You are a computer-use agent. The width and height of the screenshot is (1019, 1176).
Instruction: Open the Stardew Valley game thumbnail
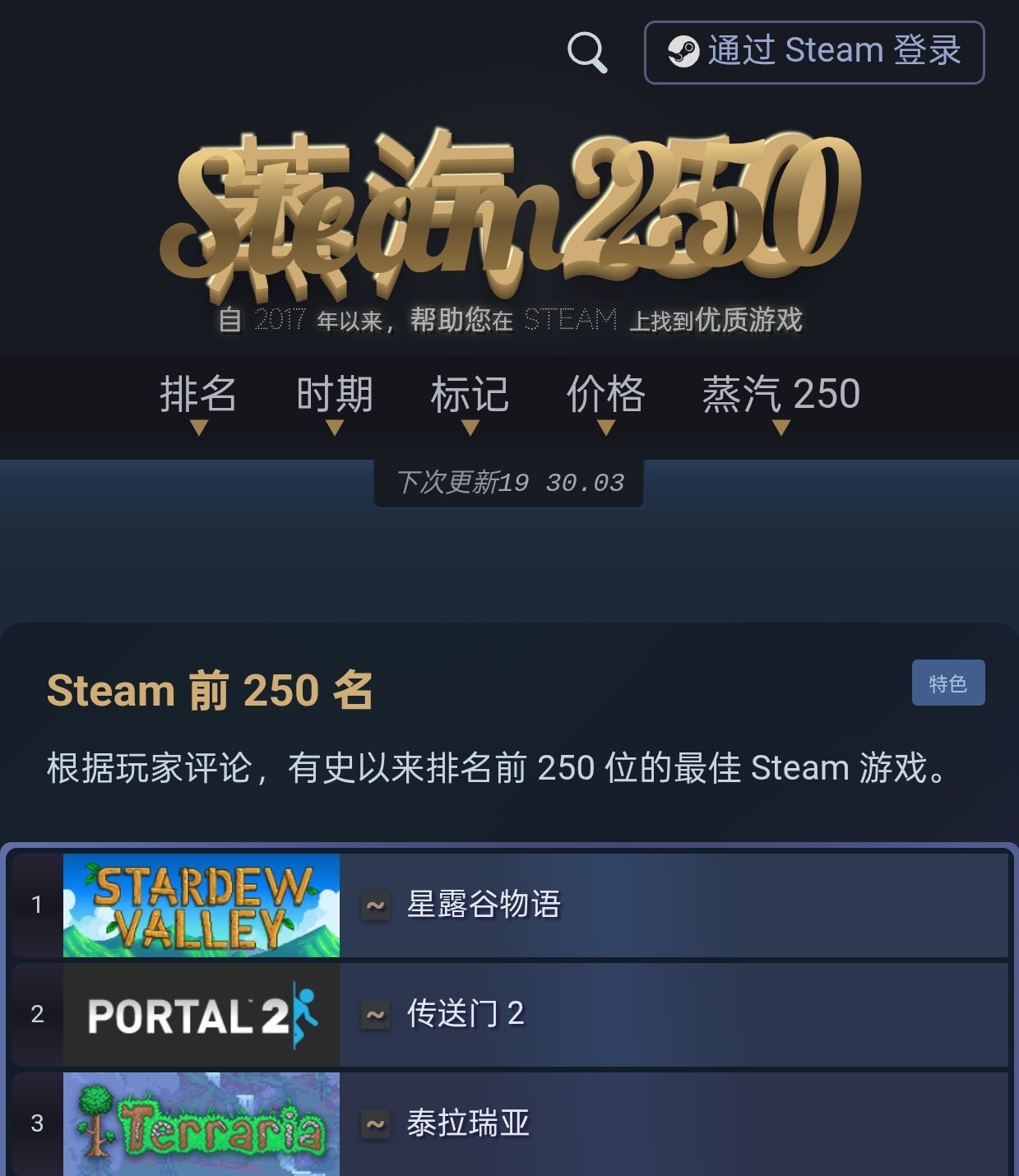[201, 905]
